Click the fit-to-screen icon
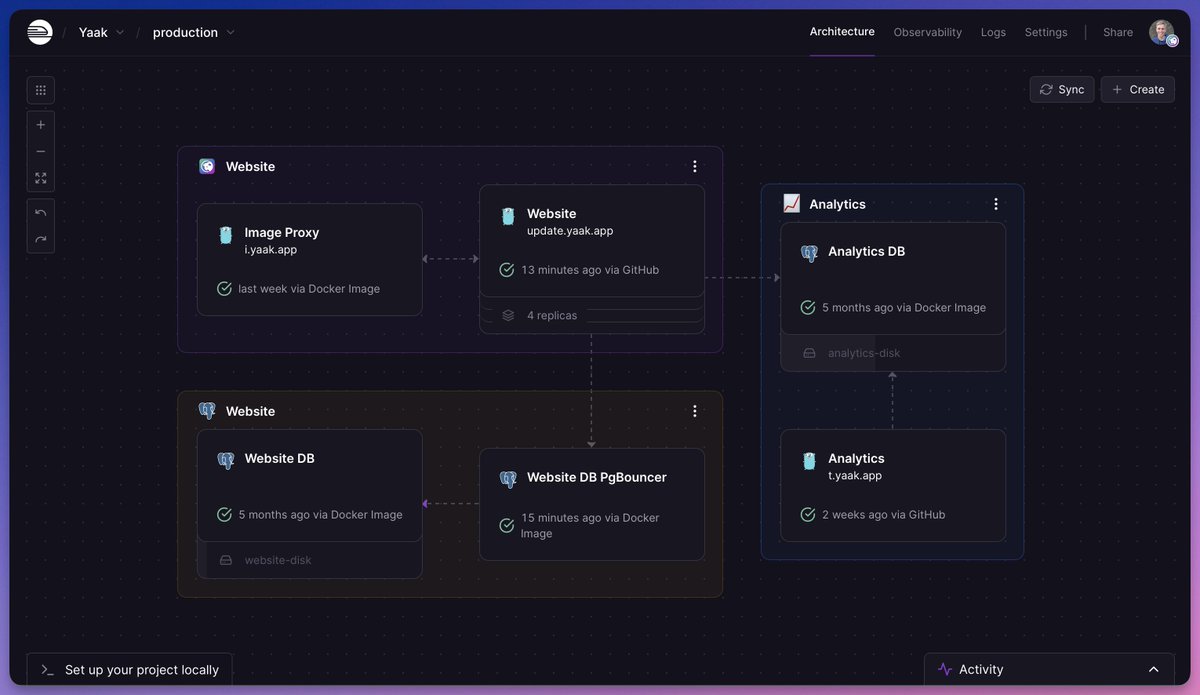Viewport: 1200px width, 695px height. 41,178
